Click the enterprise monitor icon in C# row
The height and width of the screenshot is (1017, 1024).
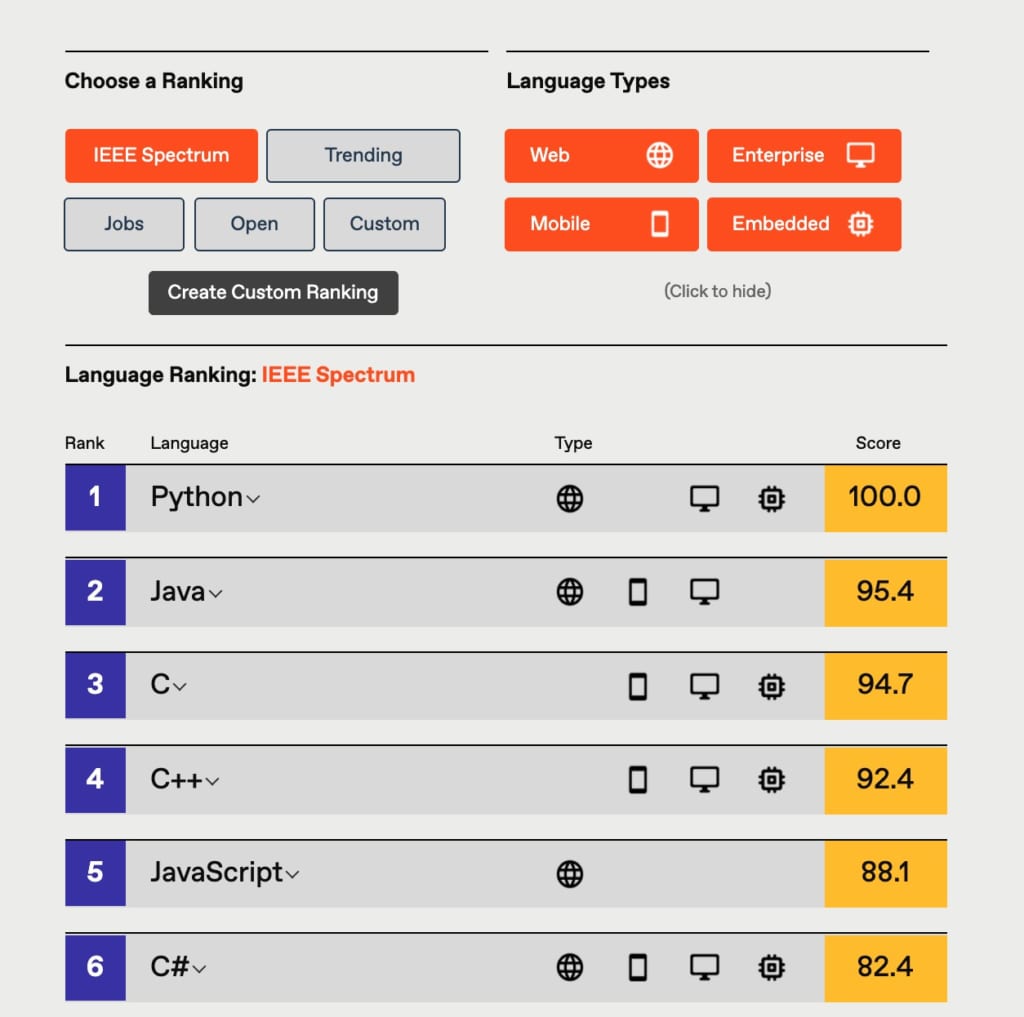(705, 967)
